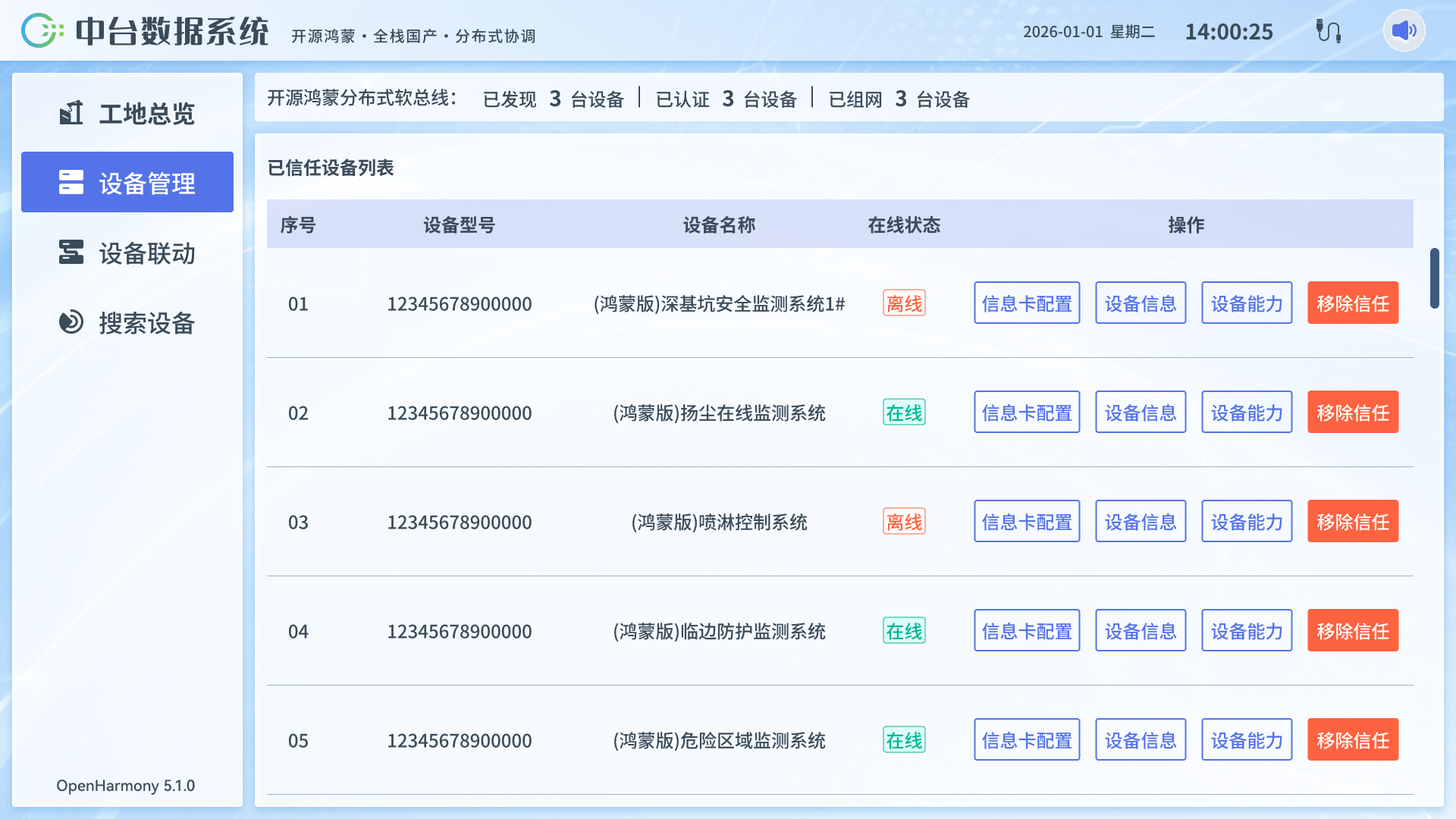Viewport: 1456px width, 819px height.
Task: Click the 中台数据系统 circular logo icon
Action: [x=42, y=31]
